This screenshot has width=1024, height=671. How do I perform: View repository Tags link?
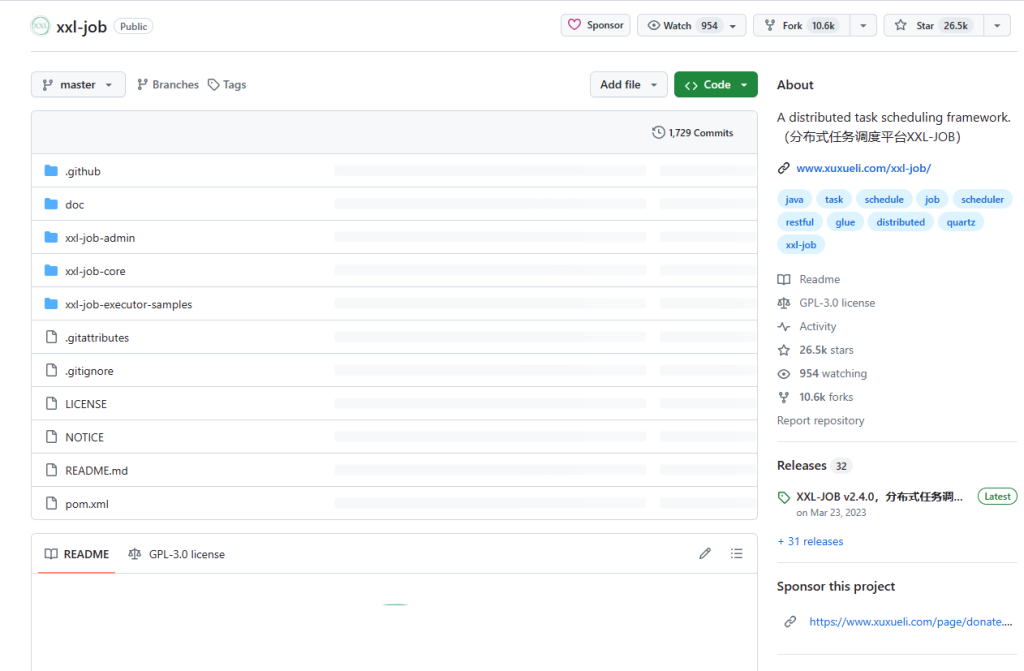[227, 84]
